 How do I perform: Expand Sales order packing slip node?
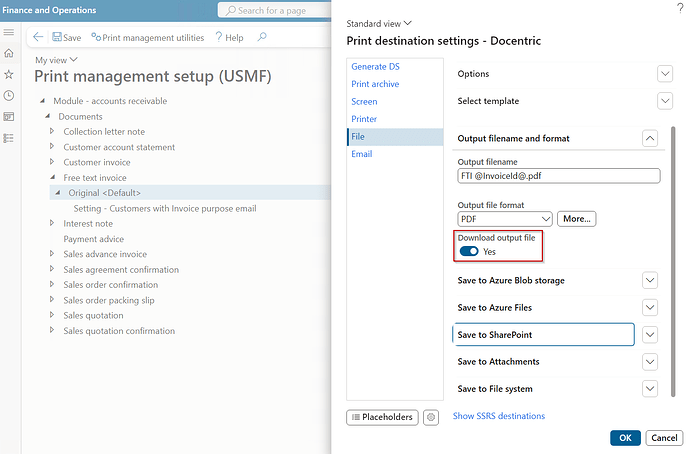click(x=52, y=300)
